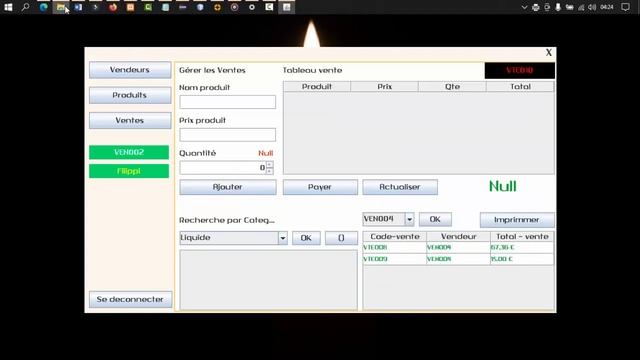Click the total cell of the VTE008 row
640x360 pixels.
(x=522, y=247)
